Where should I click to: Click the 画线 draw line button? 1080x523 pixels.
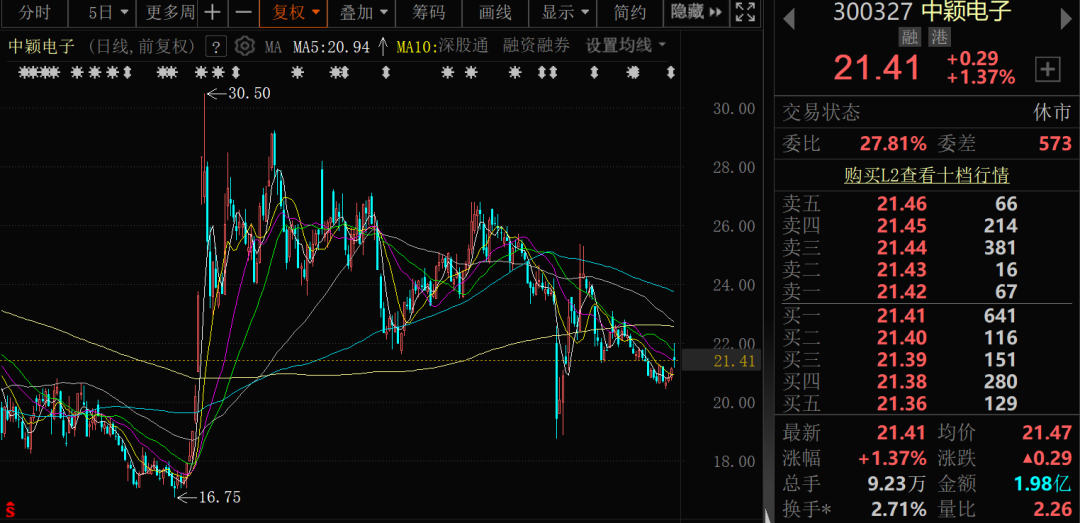(495, 13)
